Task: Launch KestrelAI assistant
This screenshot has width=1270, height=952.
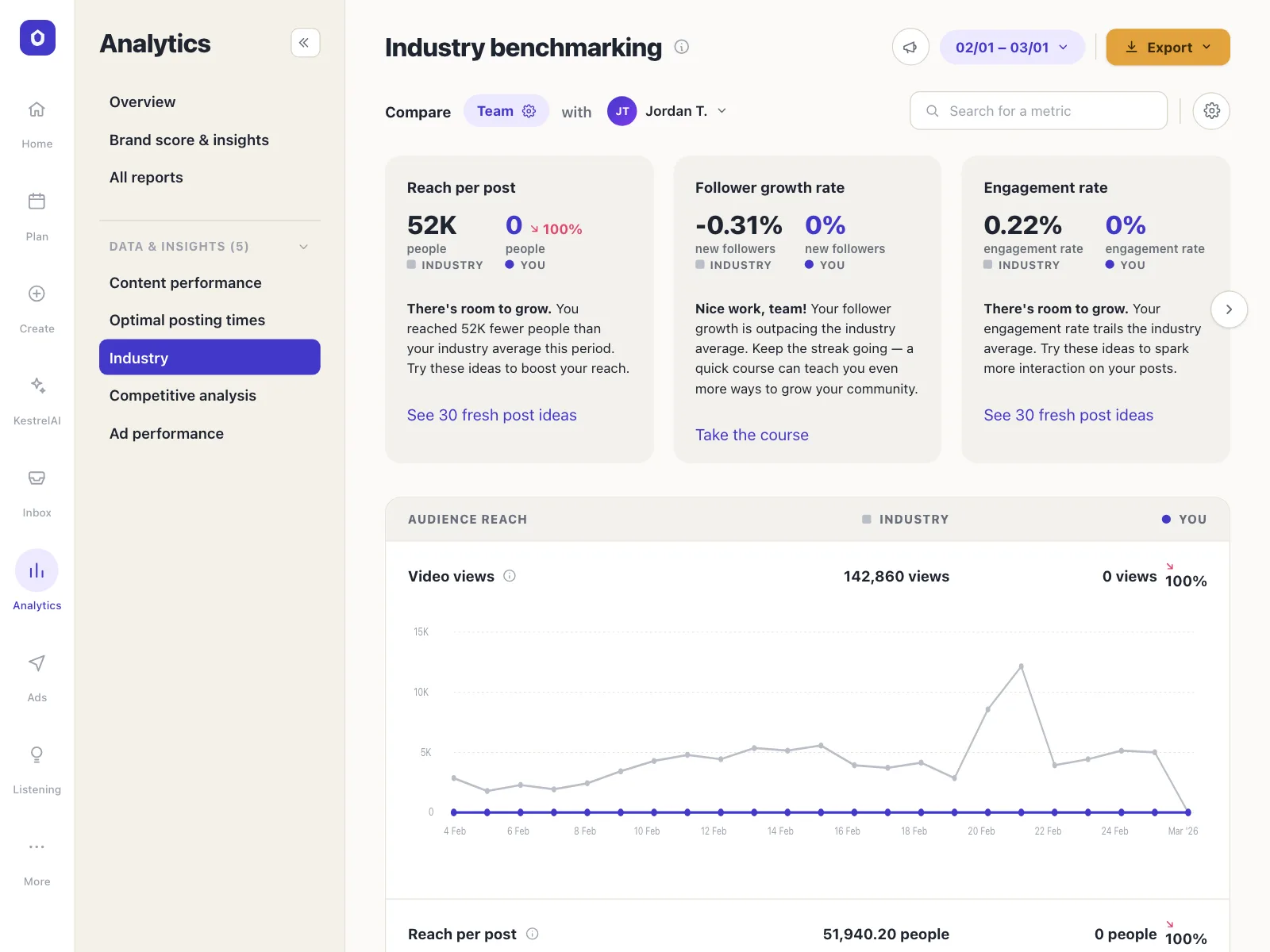Action: click(37, 400)
